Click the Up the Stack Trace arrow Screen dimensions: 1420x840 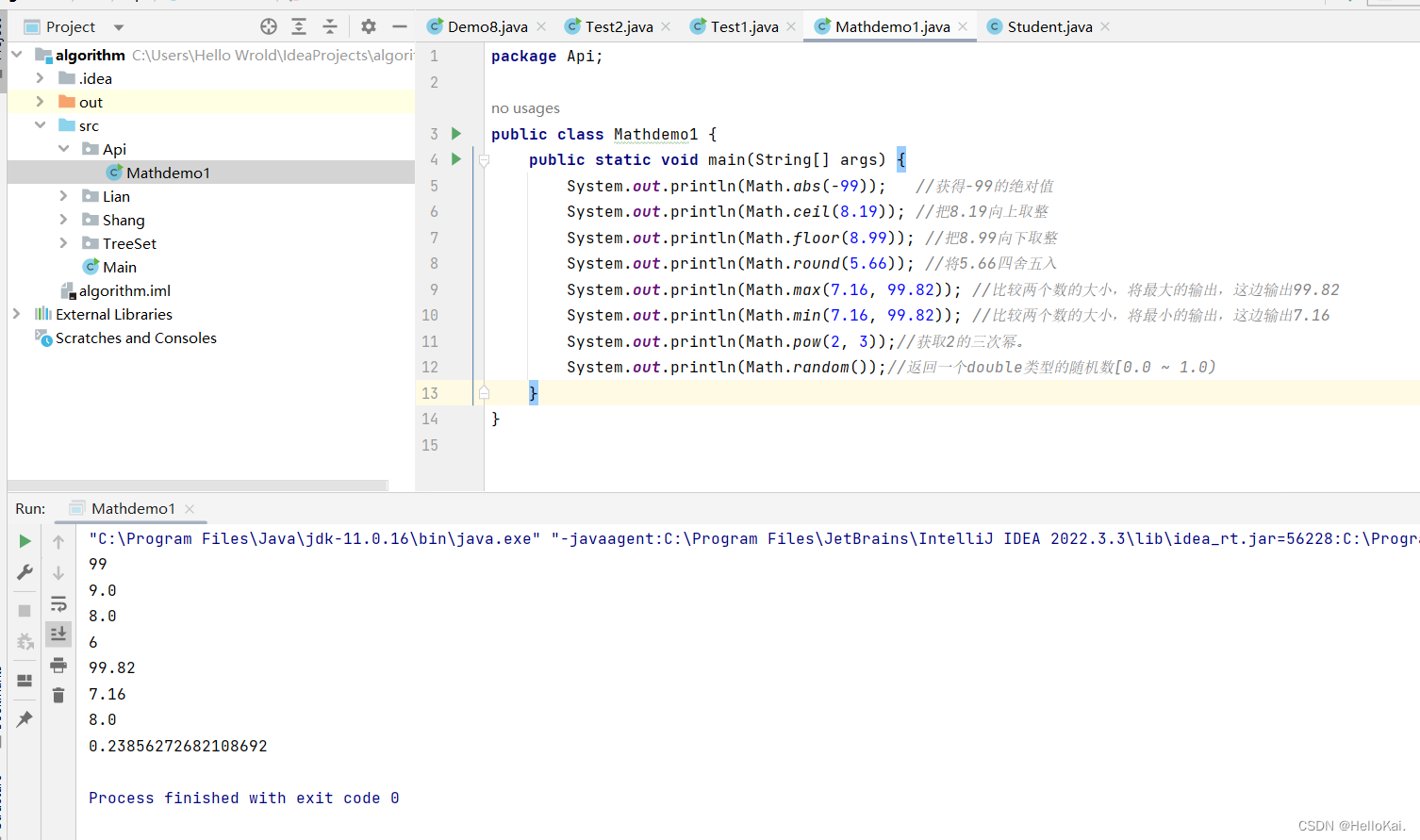pyautogui.click(x=58, y=541)
